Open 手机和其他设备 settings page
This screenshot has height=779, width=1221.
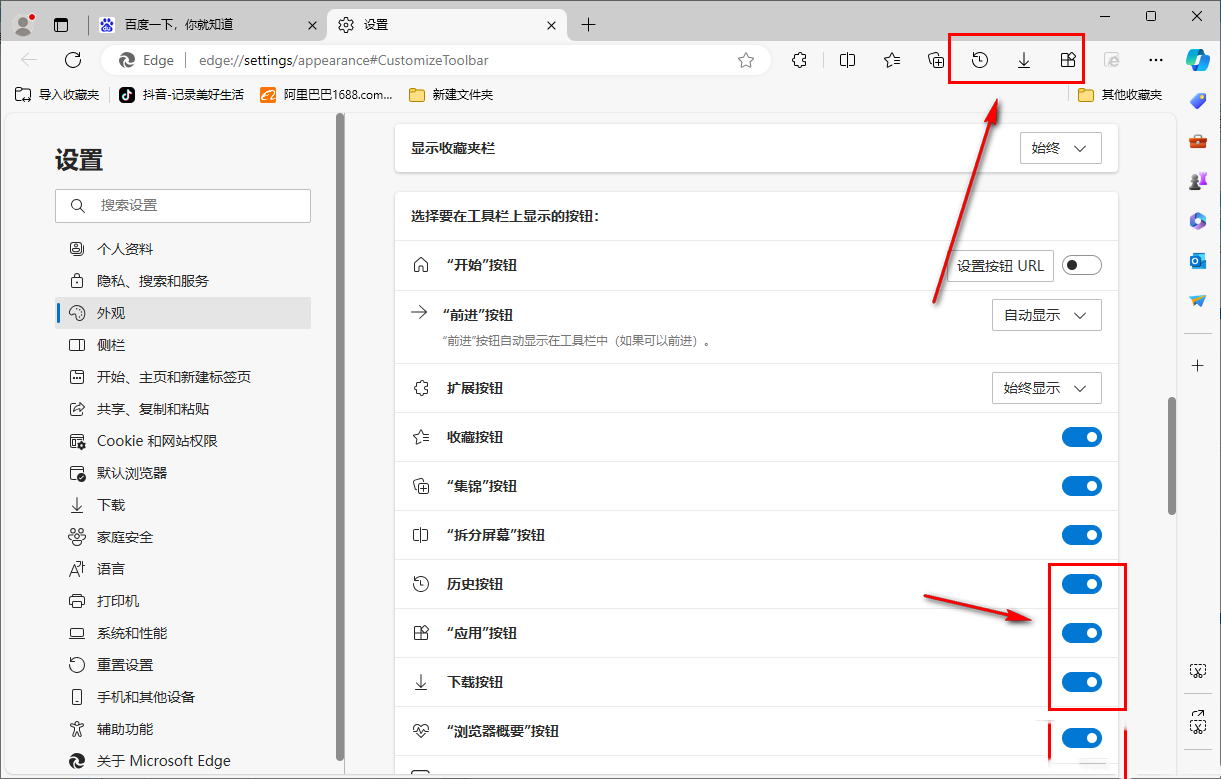coord(183,697)
